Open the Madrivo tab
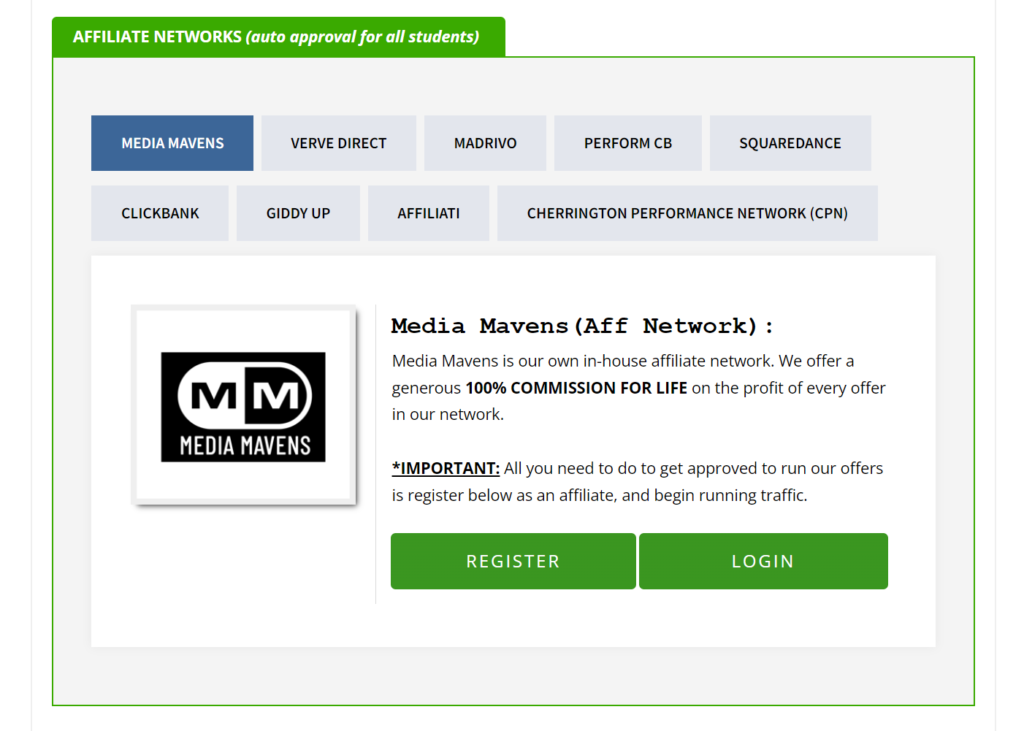The width and height of the screenshot is (1024, 731). pyautogui.click(x=485, y=143)
